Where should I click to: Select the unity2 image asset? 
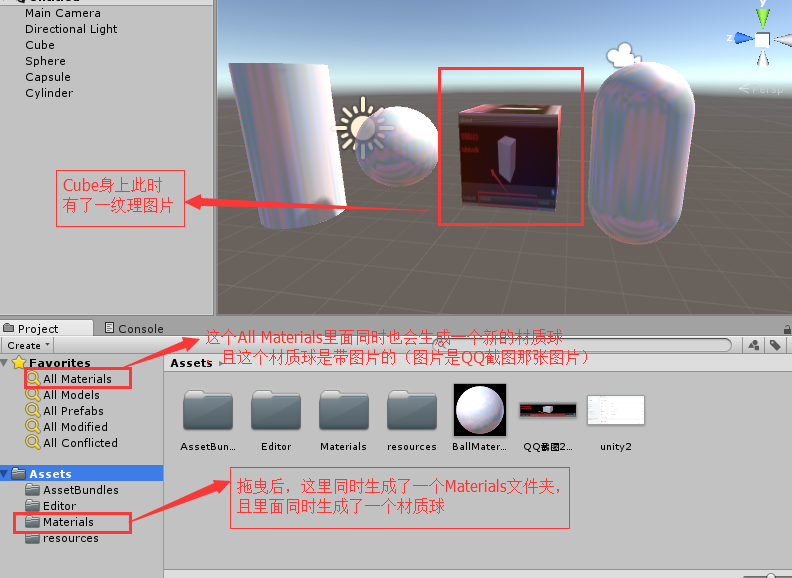point(616,410)
